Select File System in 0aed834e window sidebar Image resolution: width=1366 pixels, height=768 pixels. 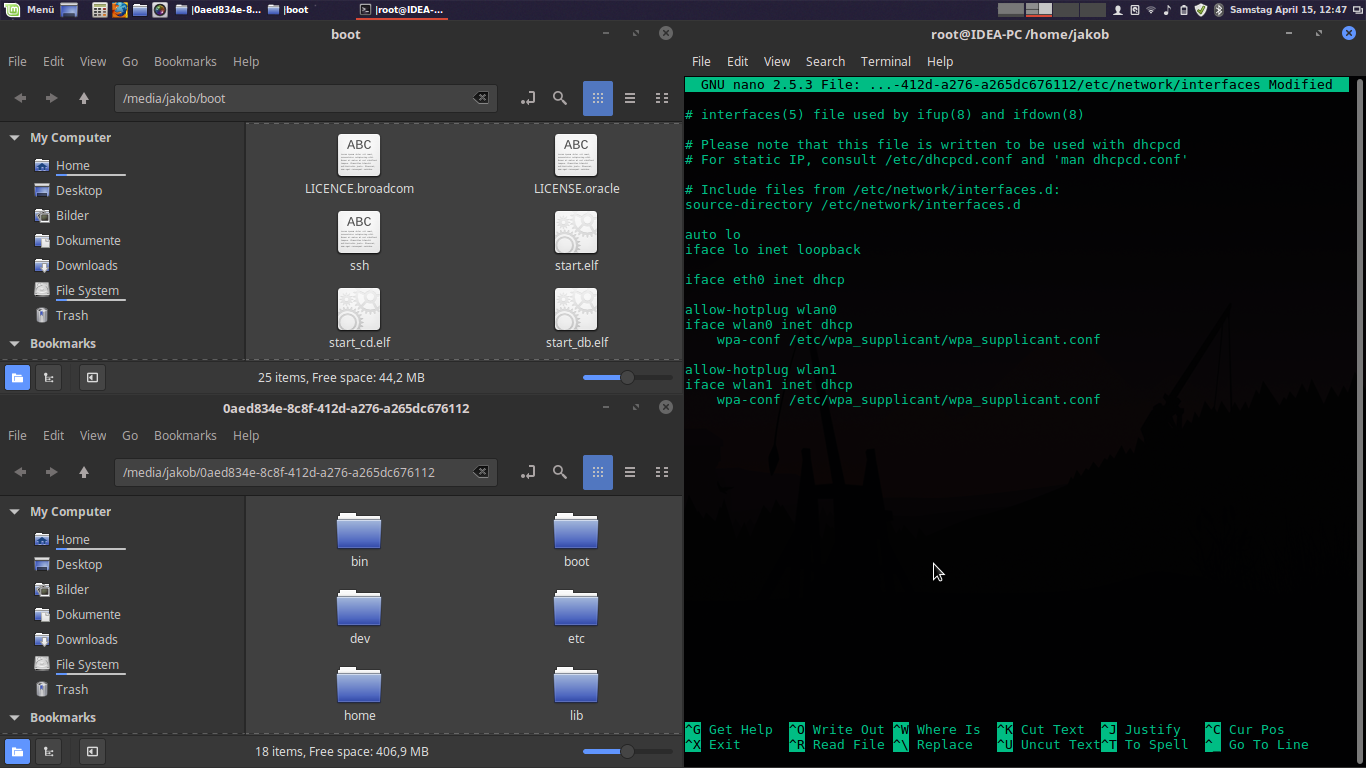(87, 664)
